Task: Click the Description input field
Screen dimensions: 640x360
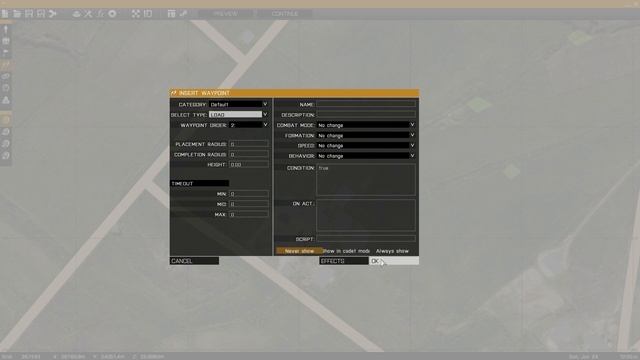Action: tap(366, 115)
